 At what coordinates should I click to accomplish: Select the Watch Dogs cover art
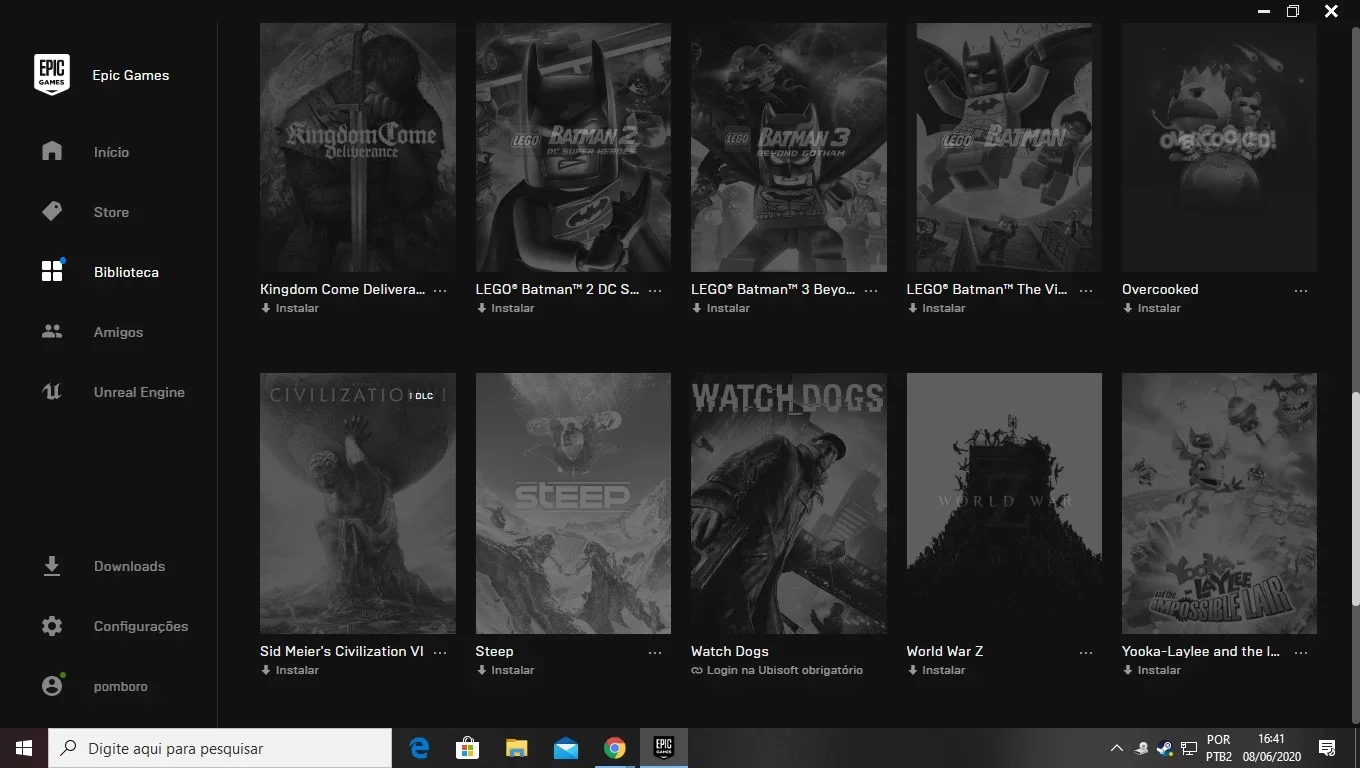(789, 503)
